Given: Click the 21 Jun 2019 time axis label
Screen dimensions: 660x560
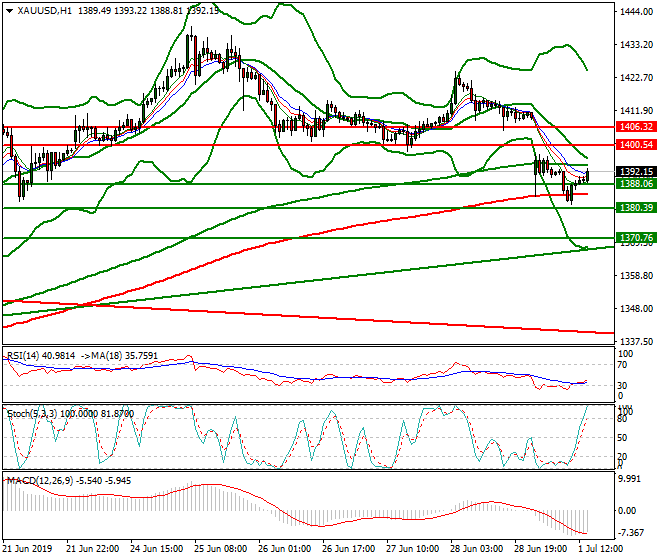Looking at the screenshot, I should click(x=27, y=549).
